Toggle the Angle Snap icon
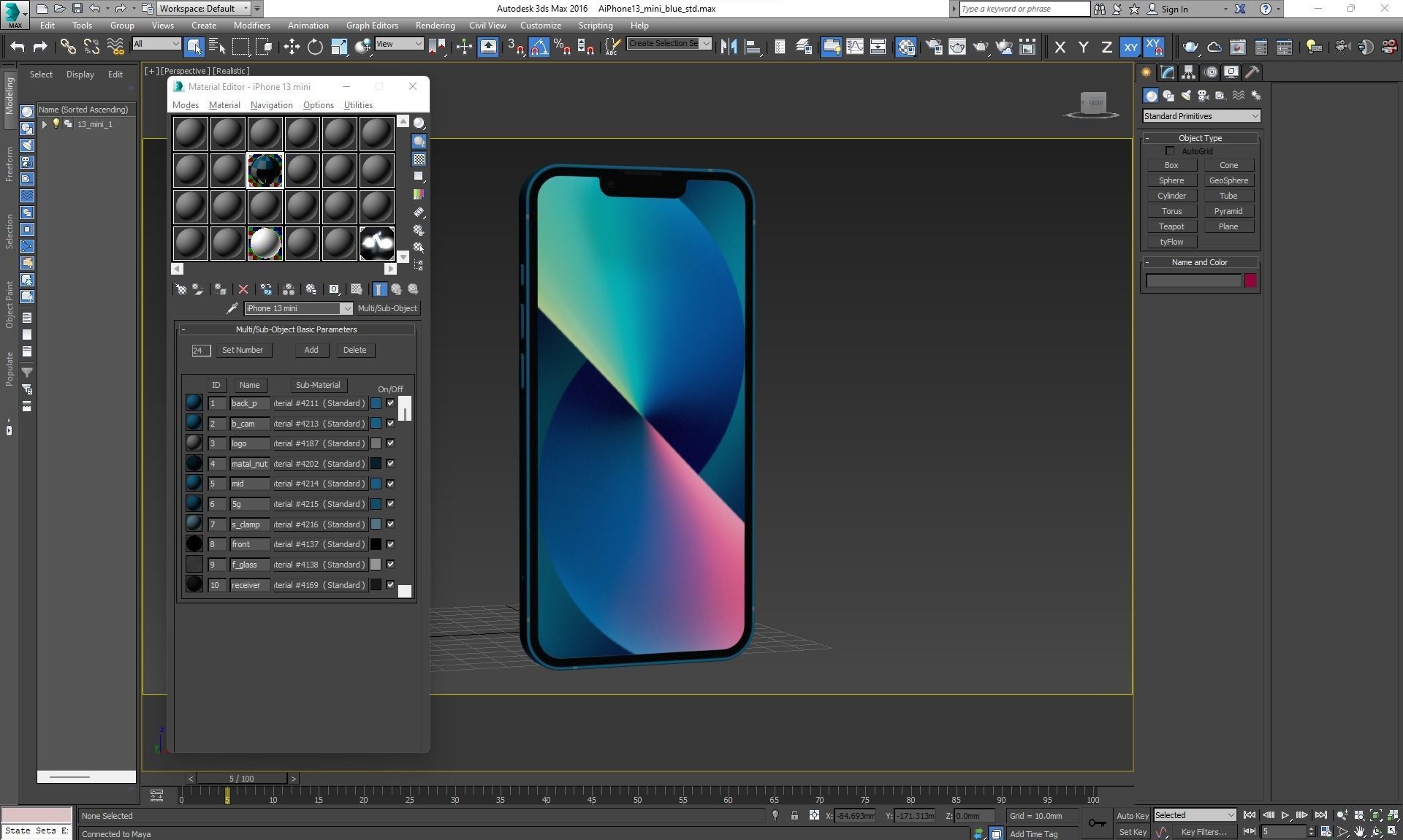Viewport: 1403px width, 840px height. (539, 47)
